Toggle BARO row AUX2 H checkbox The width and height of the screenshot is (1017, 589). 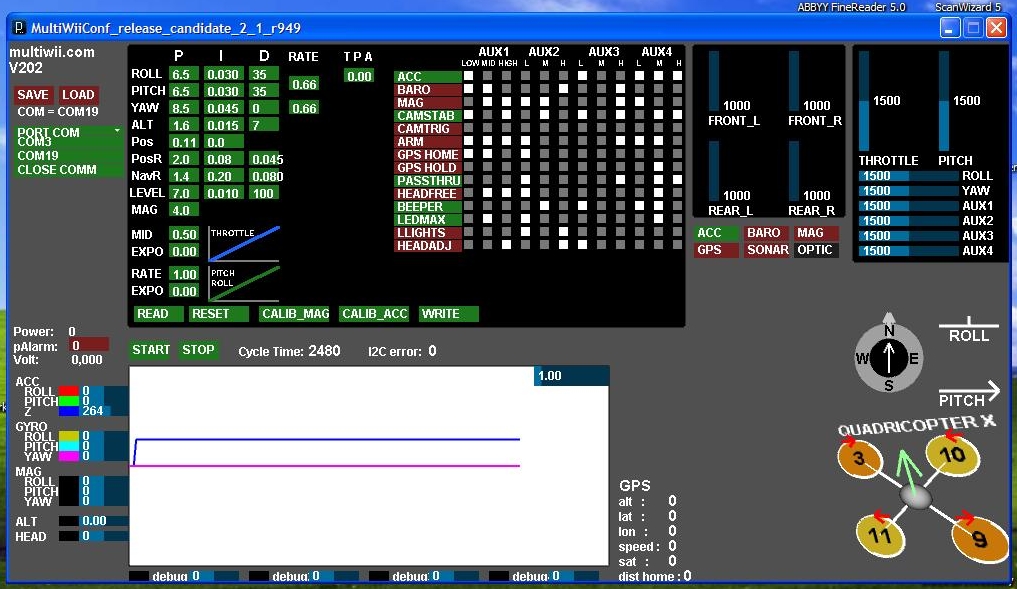(x=563, y=89)
